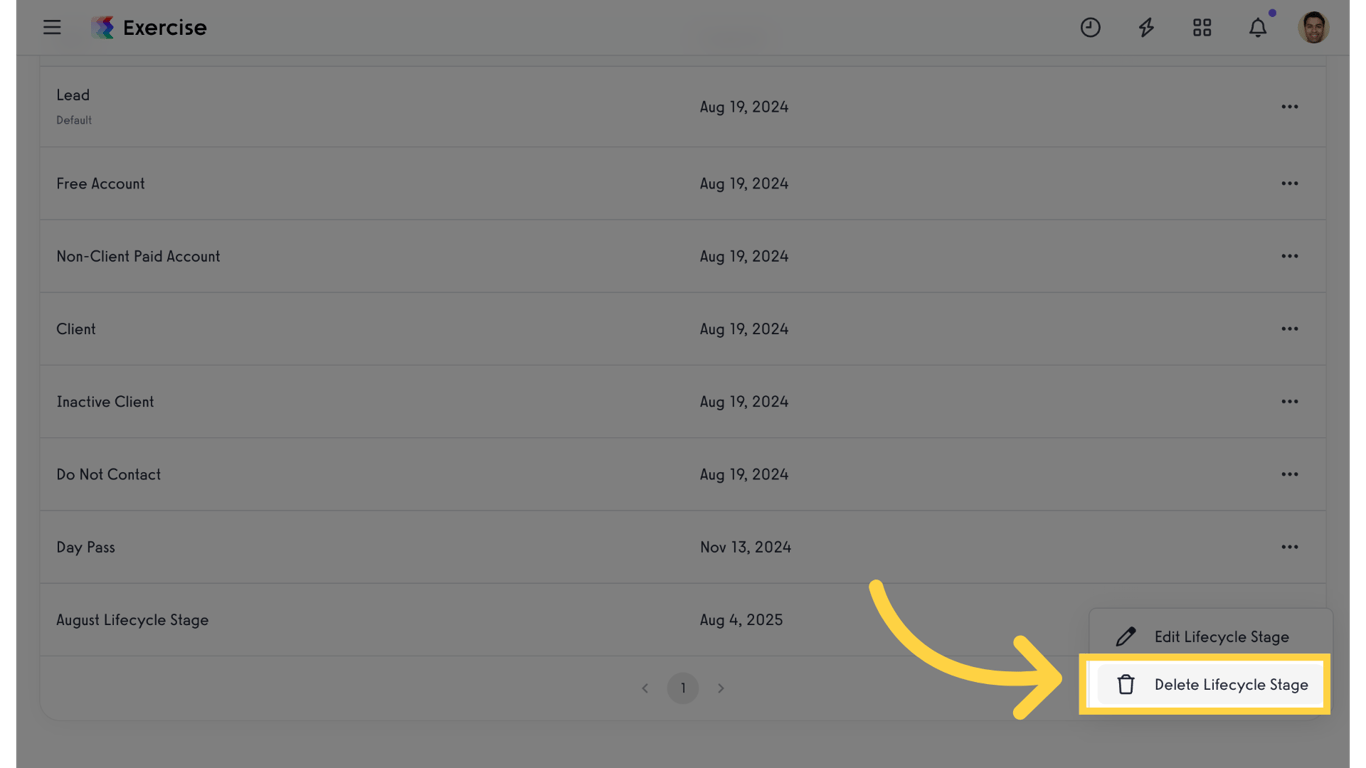Click the Exercise logo

coord(149,28)
